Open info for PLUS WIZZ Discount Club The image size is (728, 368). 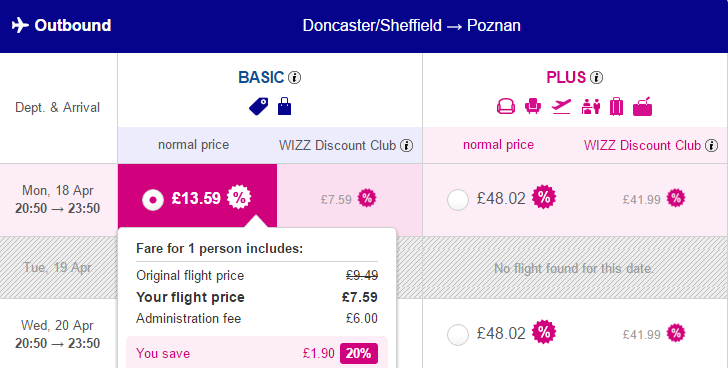click(x=711, y=146)
